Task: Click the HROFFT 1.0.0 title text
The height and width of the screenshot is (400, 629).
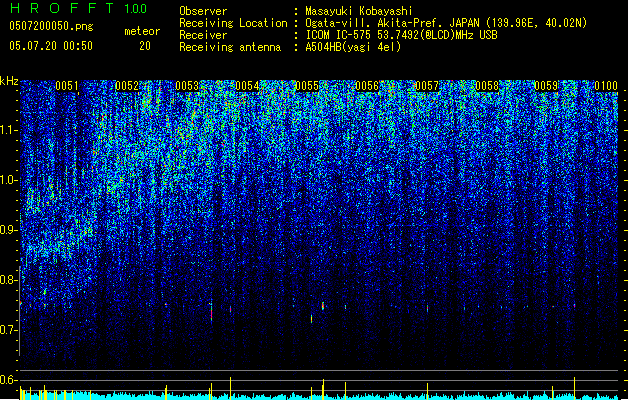Action: coord(78,8)
